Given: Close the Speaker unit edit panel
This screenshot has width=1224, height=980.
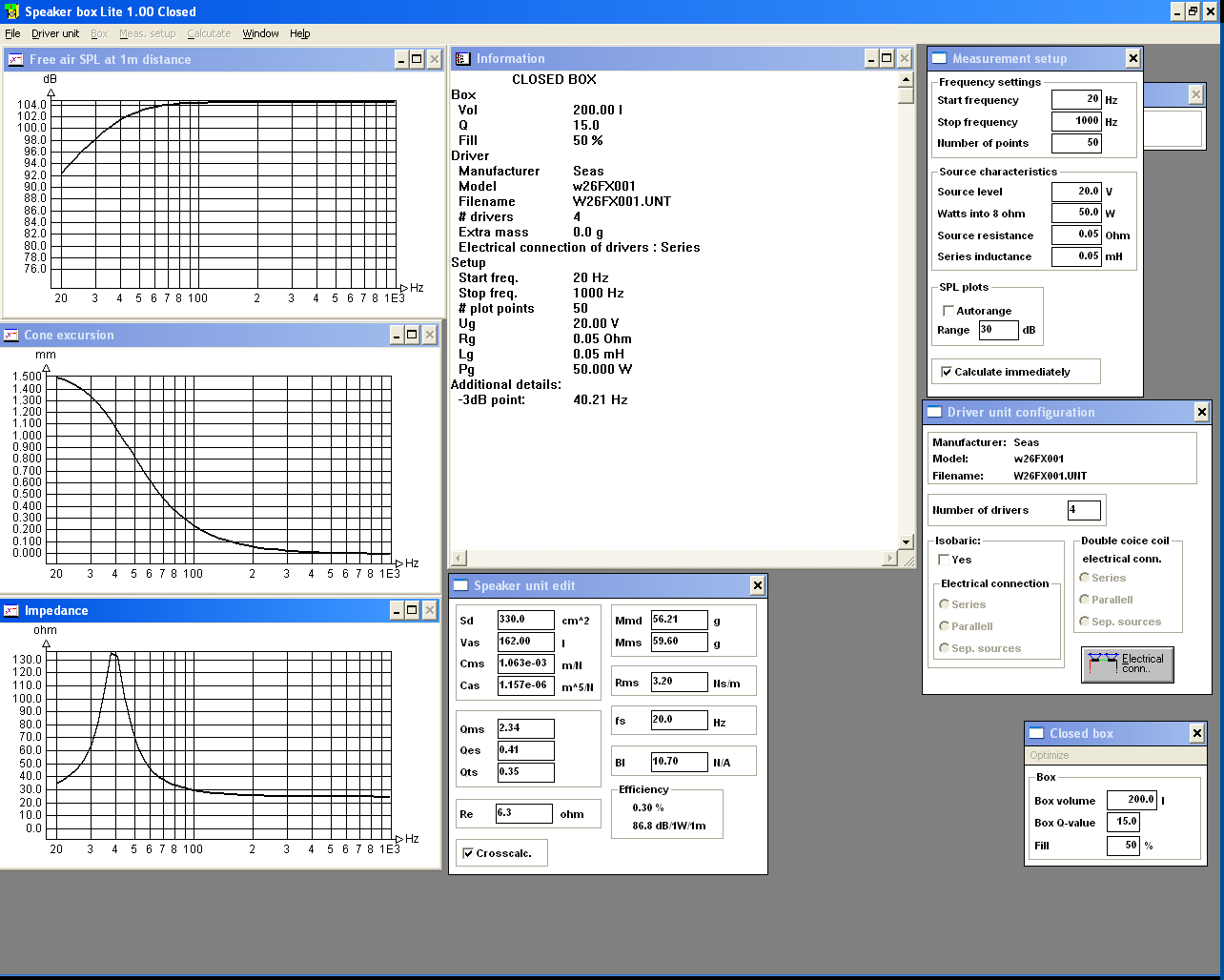Looking at the screenshot, I should tap(757, 585).
